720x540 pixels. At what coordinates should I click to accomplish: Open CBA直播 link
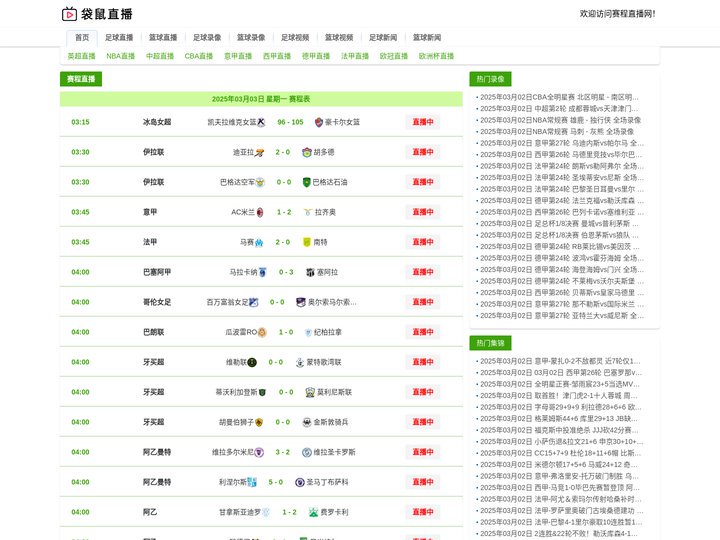199,56
